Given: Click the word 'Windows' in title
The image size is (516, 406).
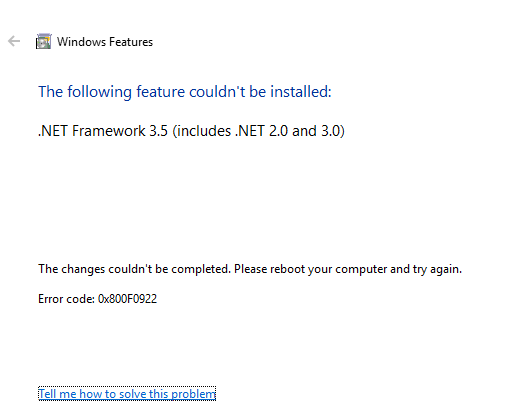Looking at the screenshot, I should click(81, 42).
